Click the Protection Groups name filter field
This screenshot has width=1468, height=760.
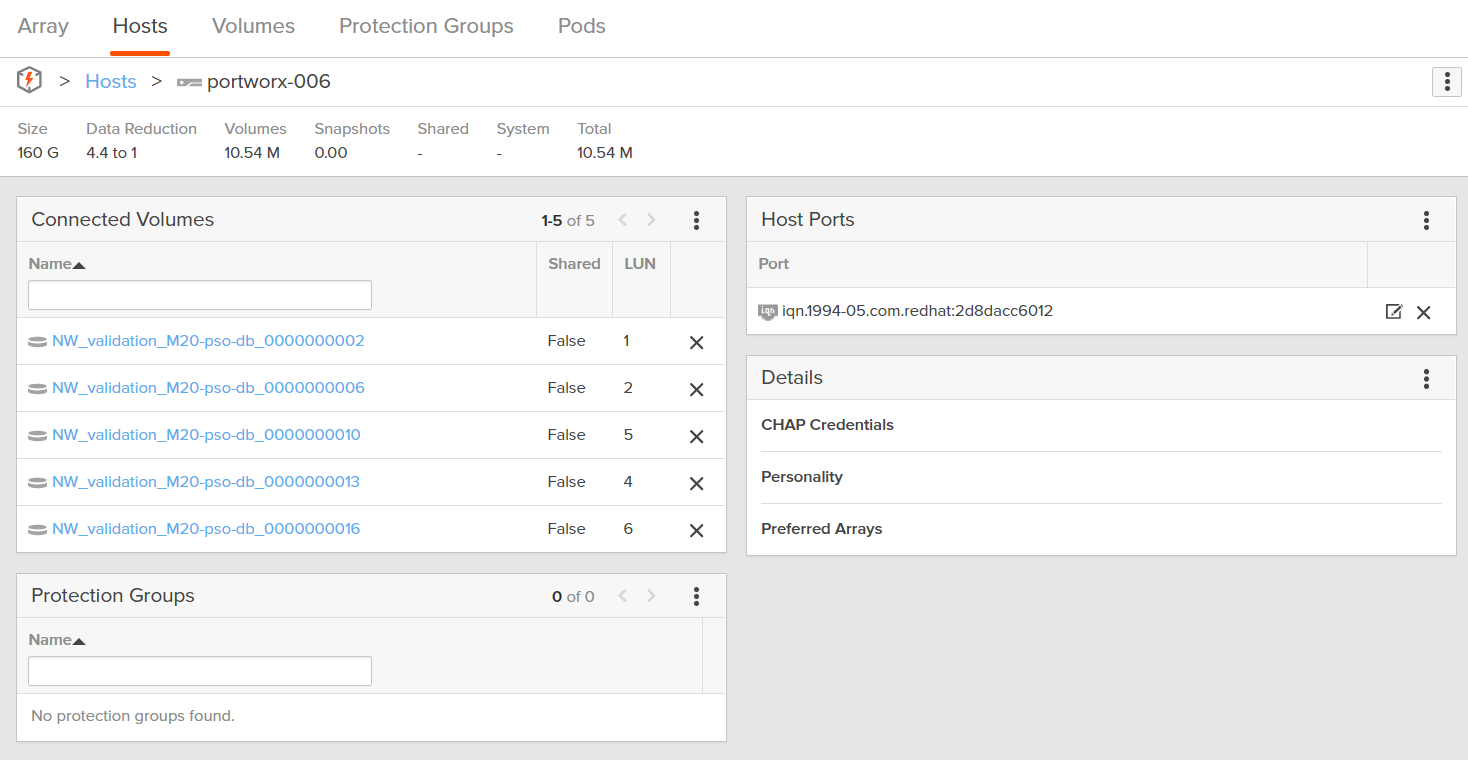200,671
